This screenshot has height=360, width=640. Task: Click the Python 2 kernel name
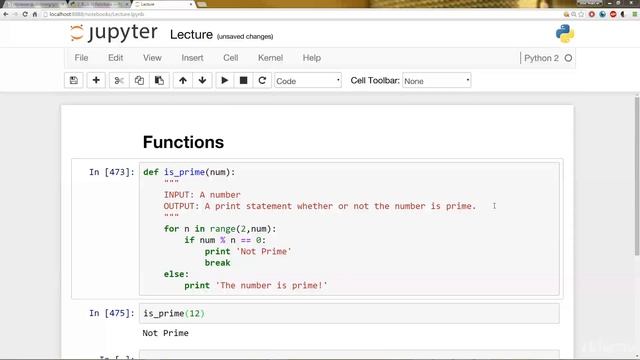click(x=541, y=58)
